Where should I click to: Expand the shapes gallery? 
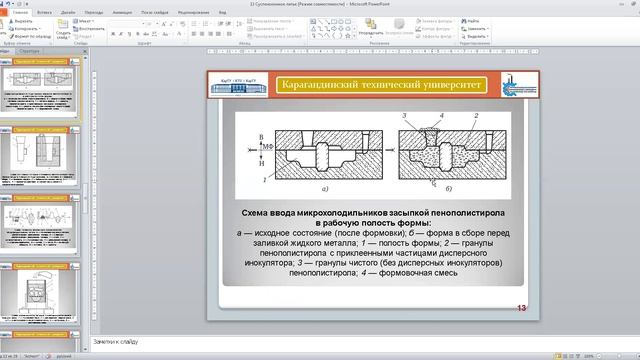pos(354,36)
